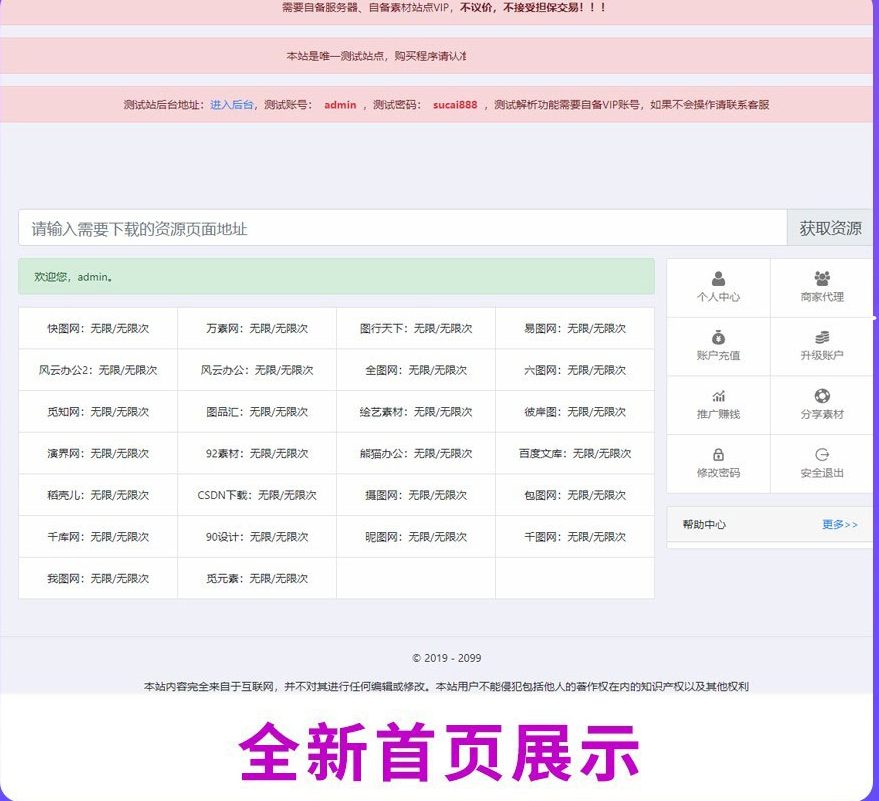Click the red sucai888 password text
879x801 pixels.
pyautogui.click(x=455, y=105)
